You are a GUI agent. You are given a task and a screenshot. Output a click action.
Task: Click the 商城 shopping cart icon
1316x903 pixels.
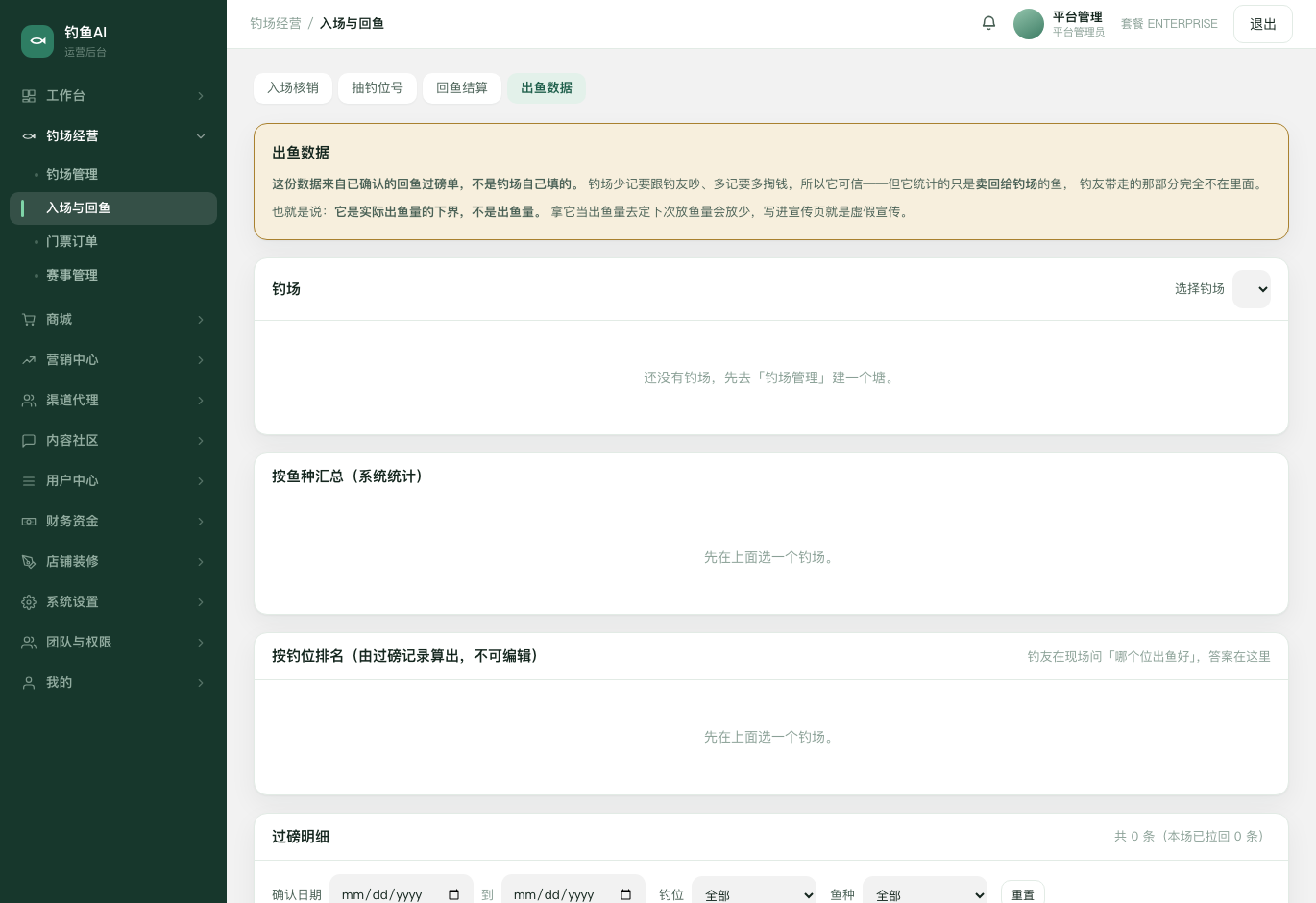29,320
